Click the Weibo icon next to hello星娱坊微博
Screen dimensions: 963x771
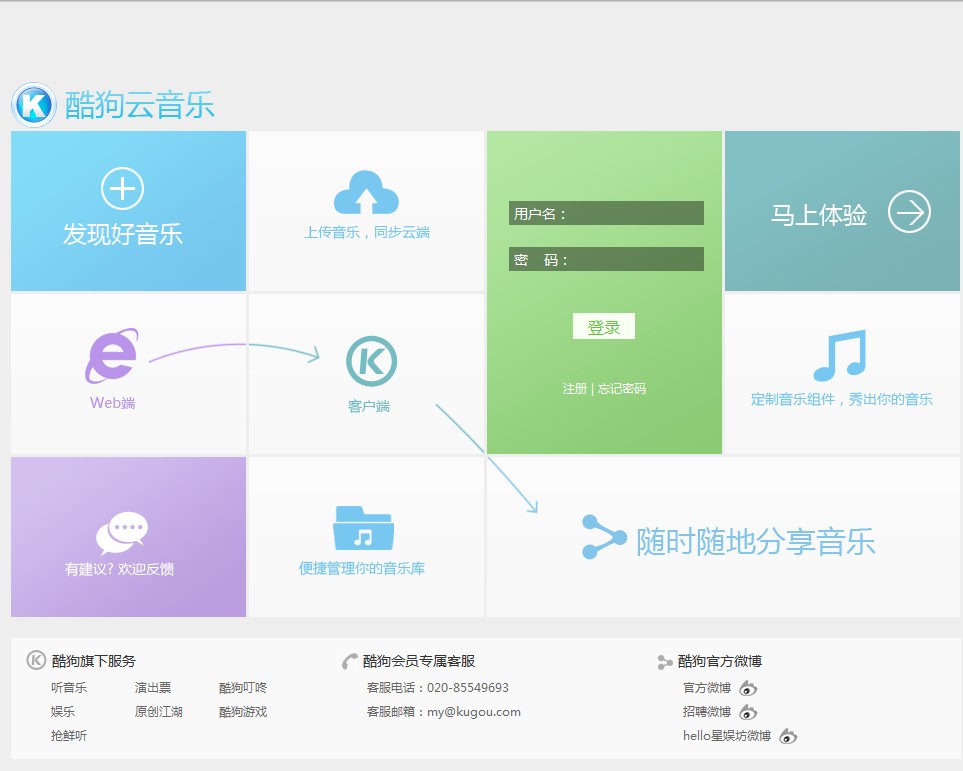click(788, 736)
